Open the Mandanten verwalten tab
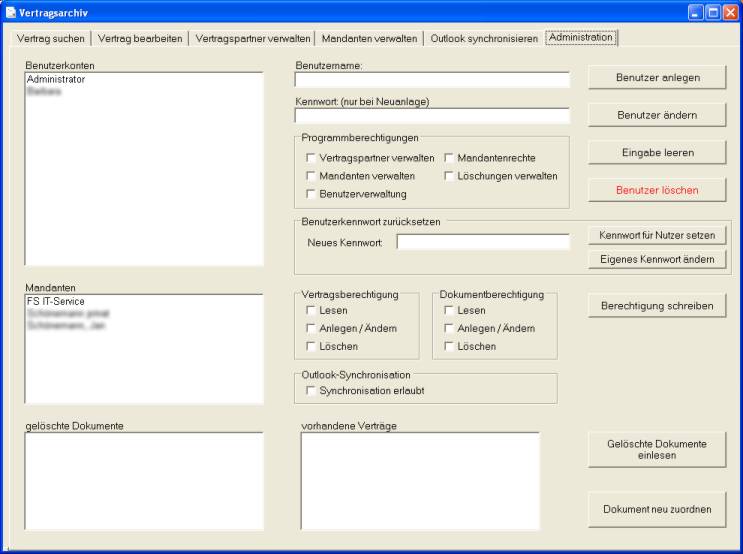The height and width of the screenshot is (554, 743). (x=369, y=38)
